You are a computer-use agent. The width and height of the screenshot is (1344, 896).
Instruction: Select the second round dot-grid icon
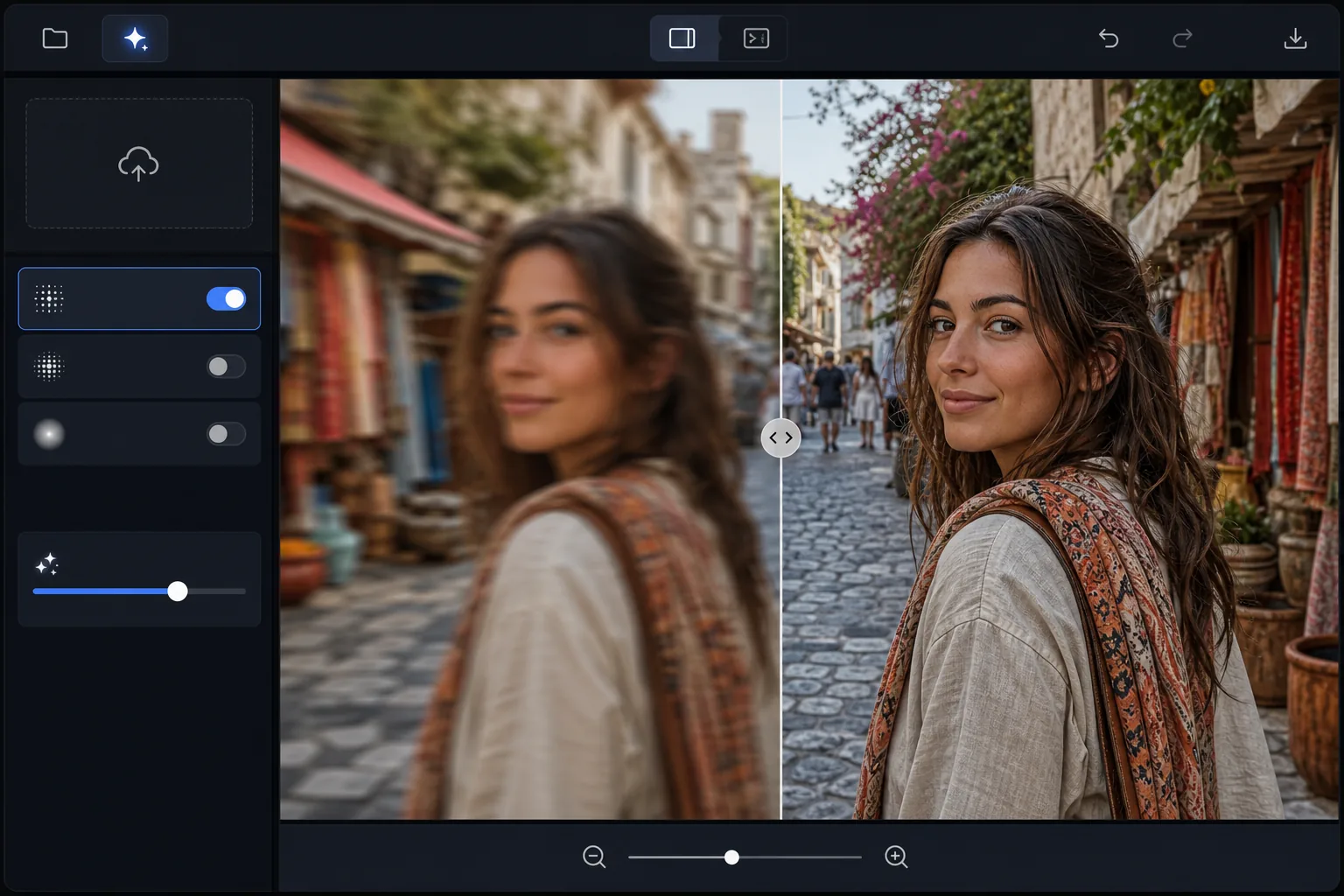click(49, 367)
